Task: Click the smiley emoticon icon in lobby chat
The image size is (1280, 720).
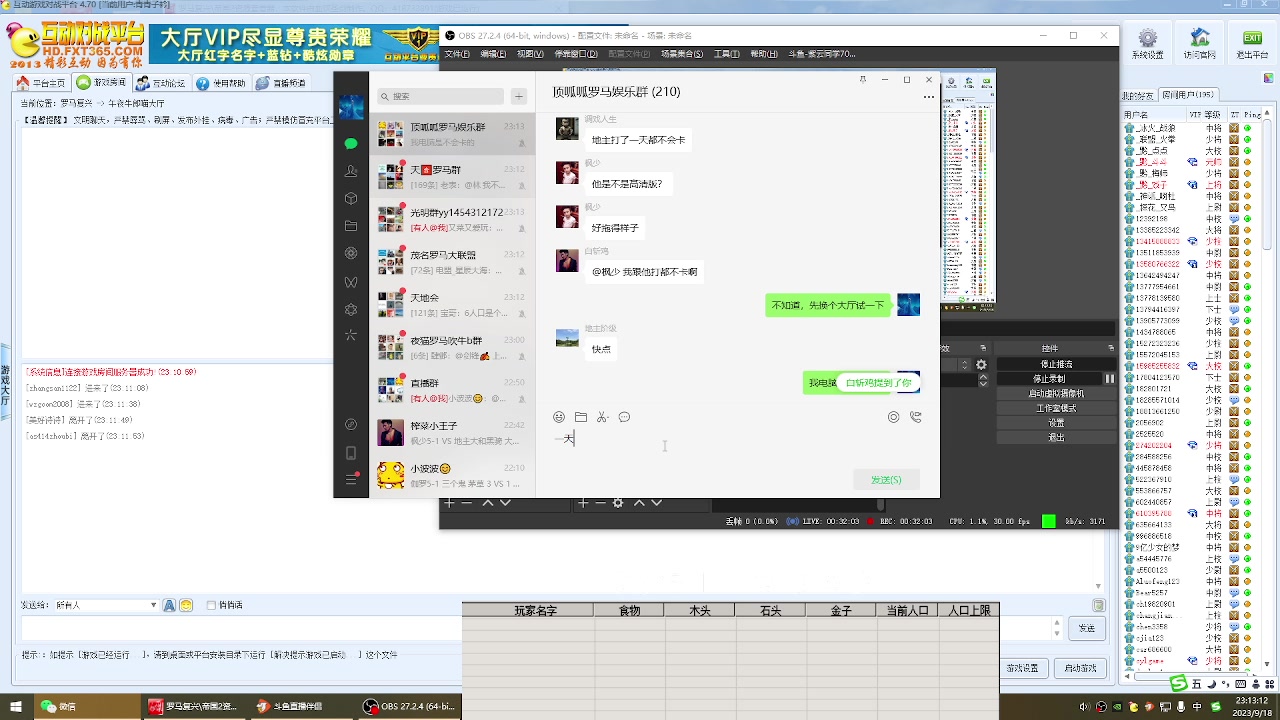Action: (x=186, y=605)
